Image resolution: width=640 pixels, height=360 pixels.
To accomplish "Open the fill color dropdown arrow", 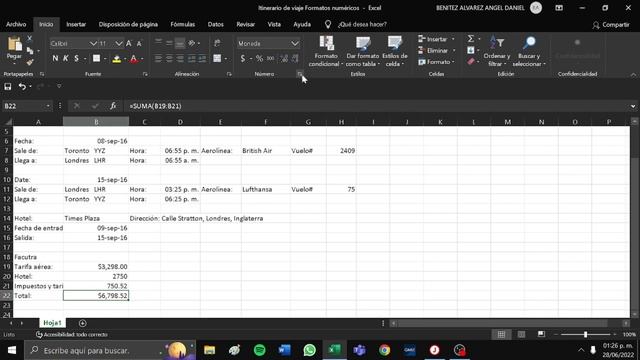I will [x=124, y=59].
